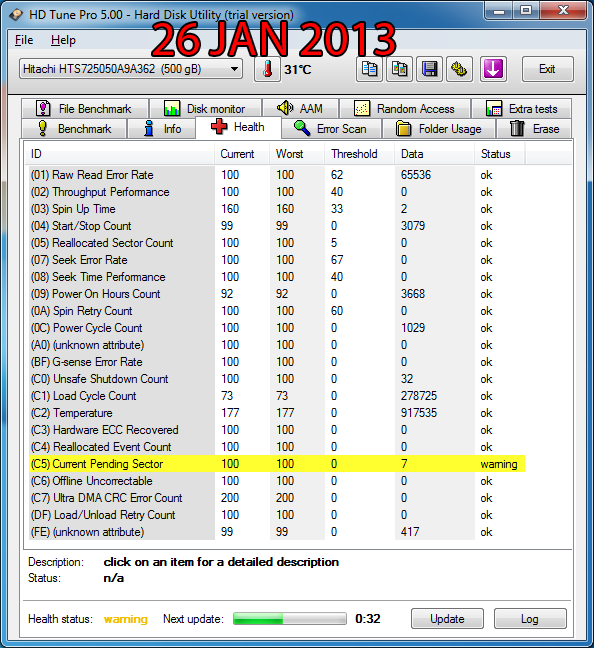
Task: Select the Raw Read Error Rate row
Action: pos(277,175)
